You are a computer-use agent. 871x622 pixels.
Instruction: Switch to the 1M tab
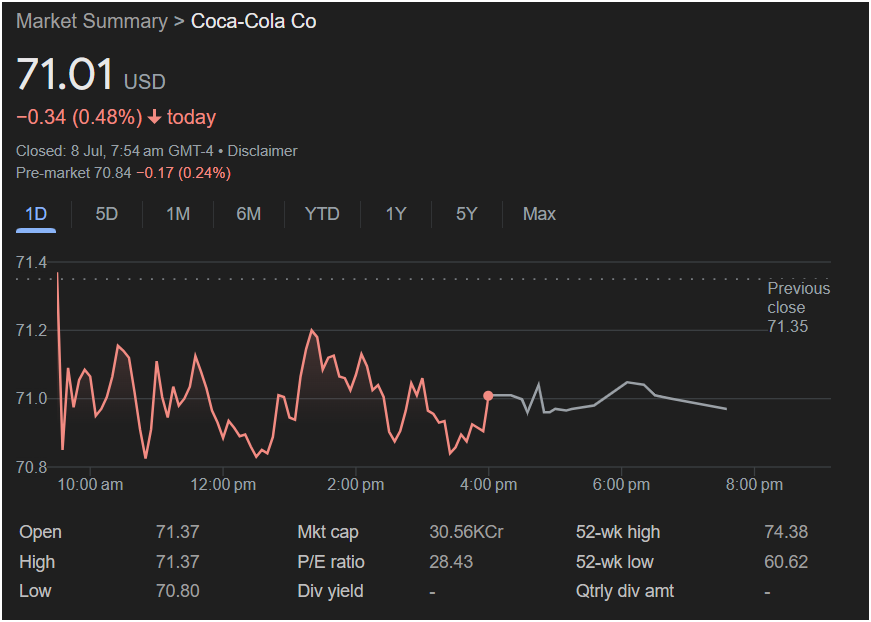(x=178, y=214)
